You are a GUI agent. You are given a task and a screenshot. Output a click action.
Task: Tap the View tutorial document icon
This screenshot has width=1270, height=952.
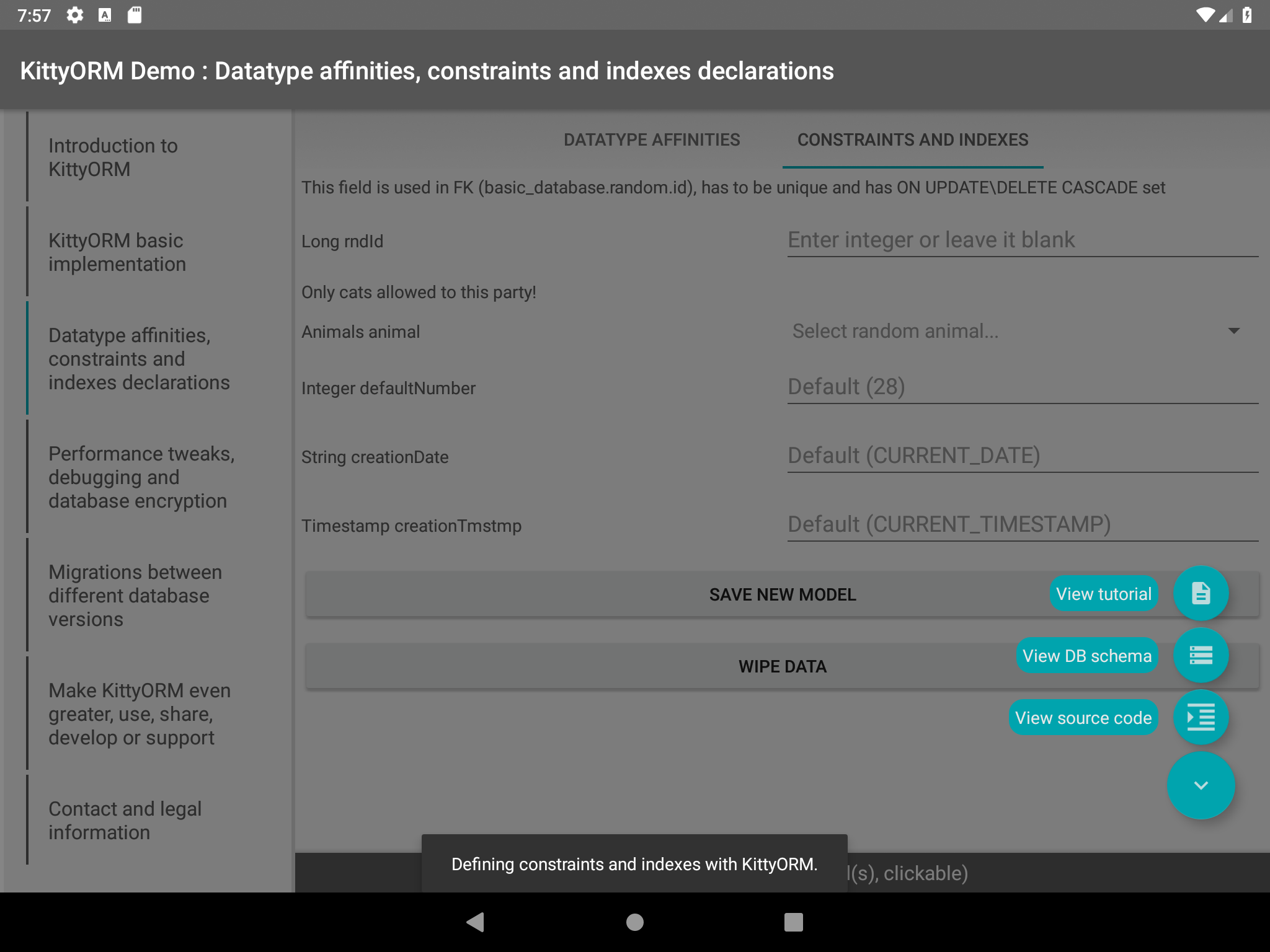point(1201,593)
